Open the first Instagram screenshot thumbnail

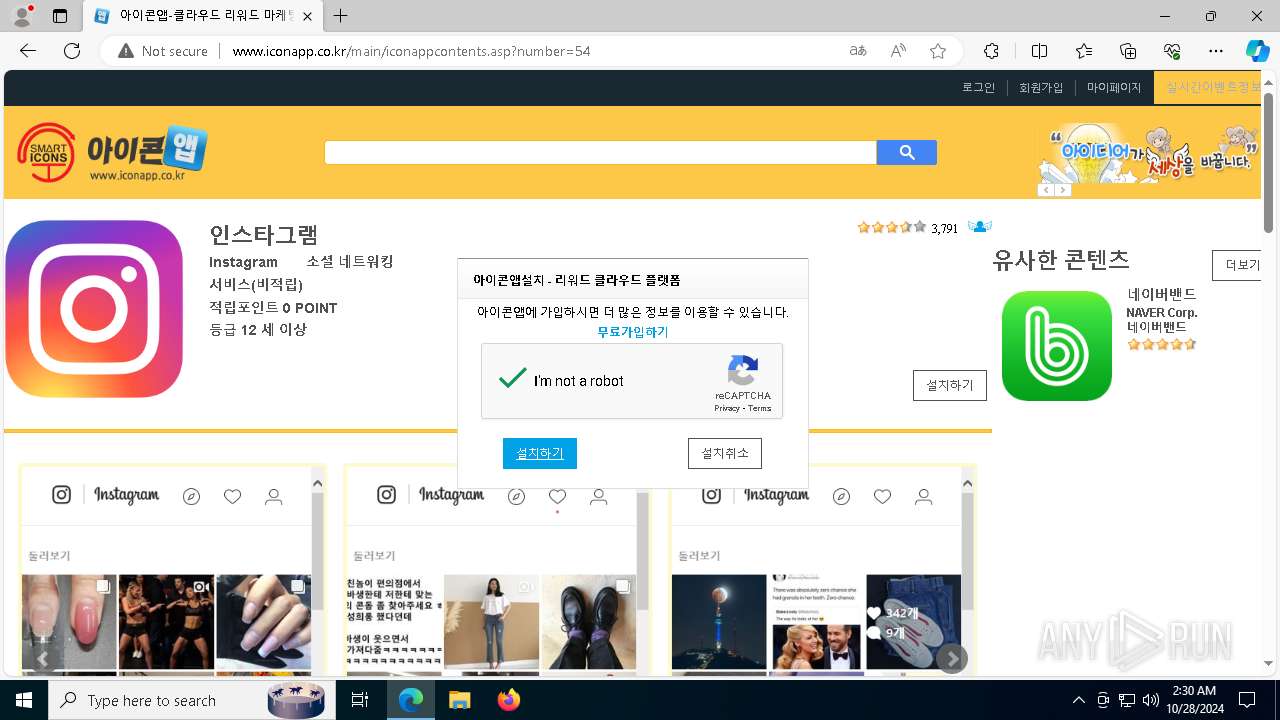172,571
